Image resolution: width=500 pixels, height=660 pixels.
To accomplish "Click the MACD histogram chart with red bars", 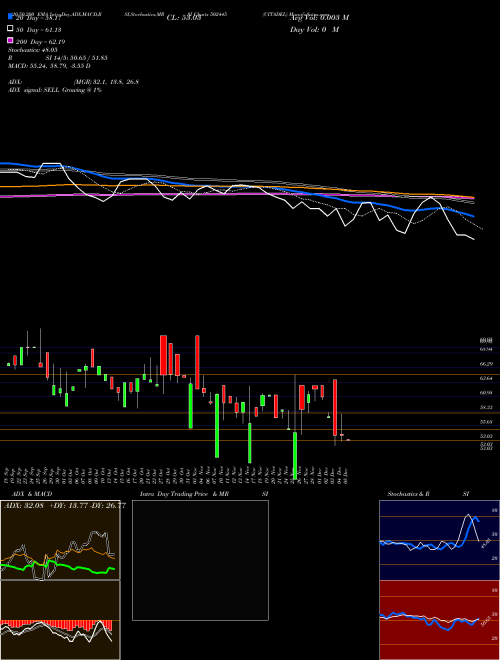I will (60, 620).
